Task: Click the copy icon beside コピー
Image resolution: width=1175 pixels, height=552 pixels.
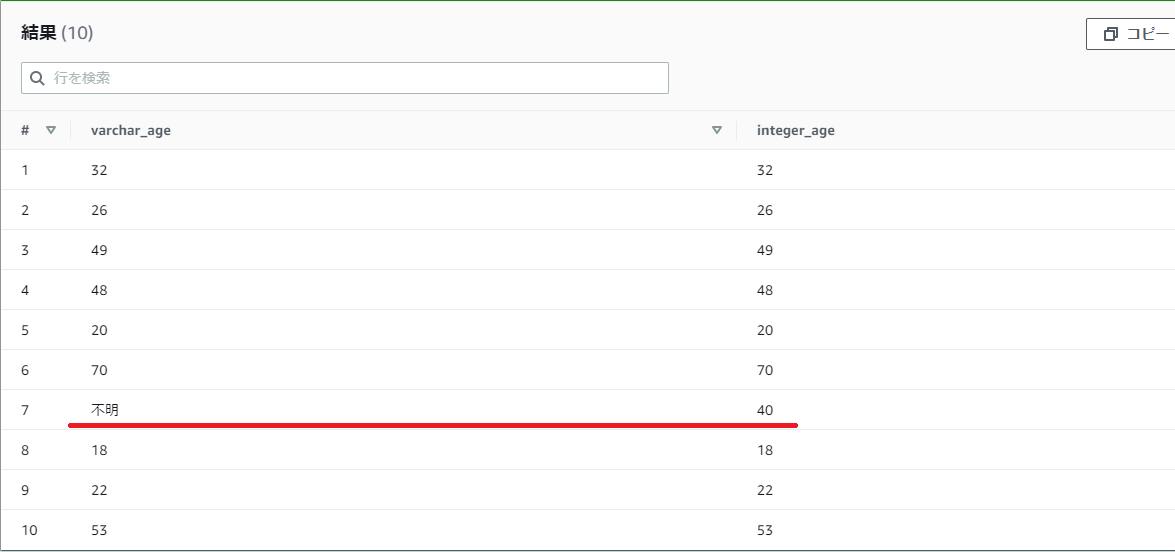Action: [x=1110, y=34]
